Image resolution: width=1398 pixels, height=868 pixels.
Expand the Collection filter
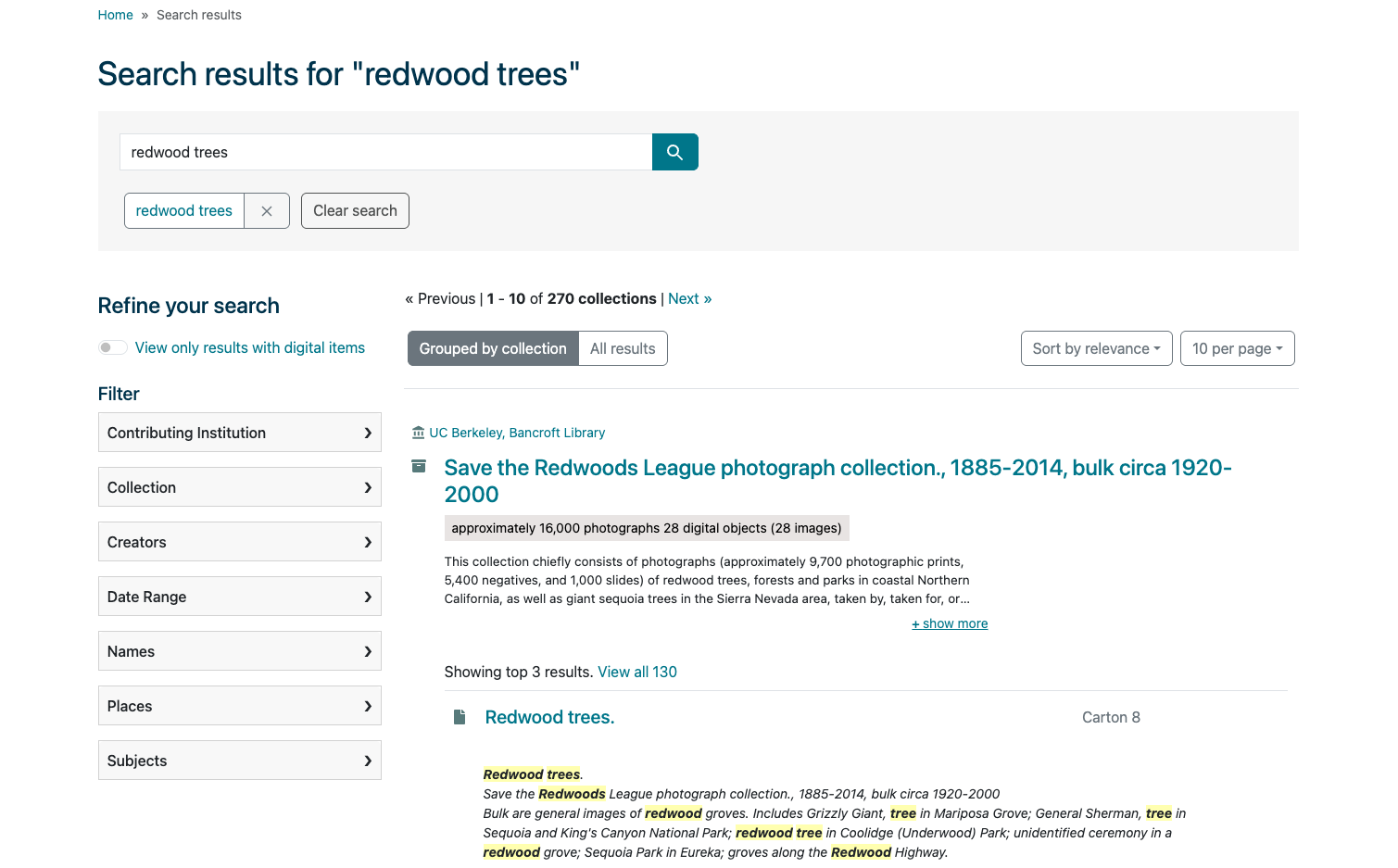(239, 486)
